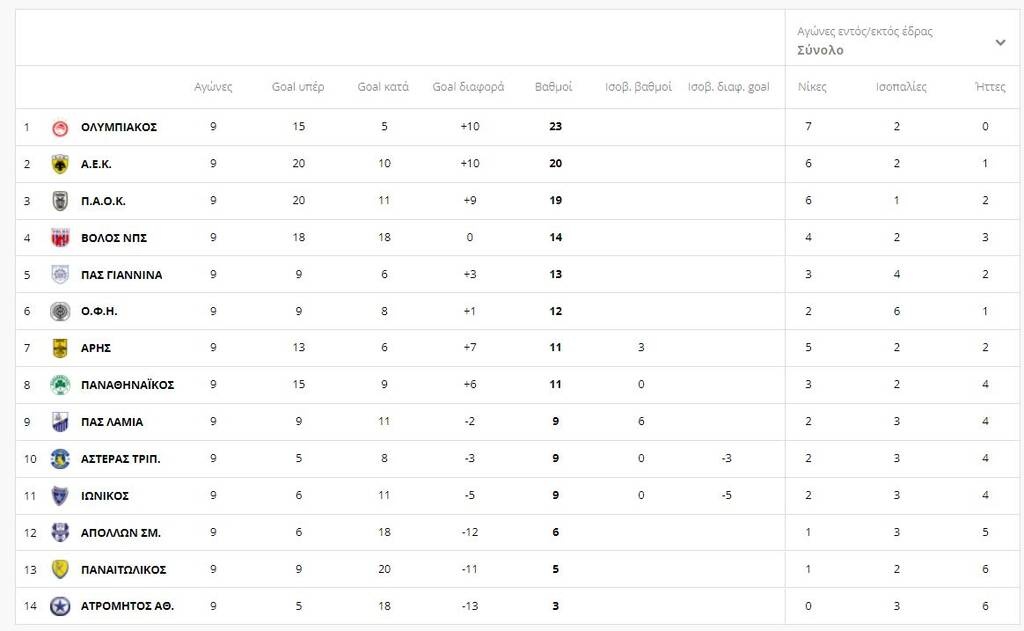1024x631 pixels.
Task: Click ΑΡΗΣ goals for value 13
Action: coord(298,348)
